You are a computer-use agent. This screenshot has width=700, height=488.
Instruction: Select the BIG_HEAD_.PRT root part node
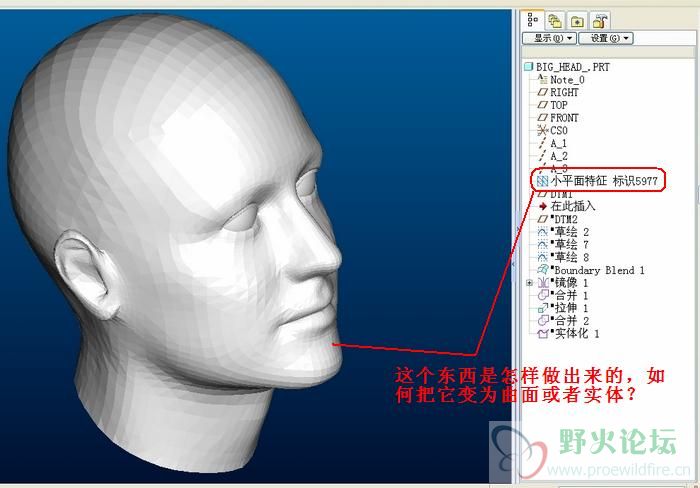coord(567,67)
